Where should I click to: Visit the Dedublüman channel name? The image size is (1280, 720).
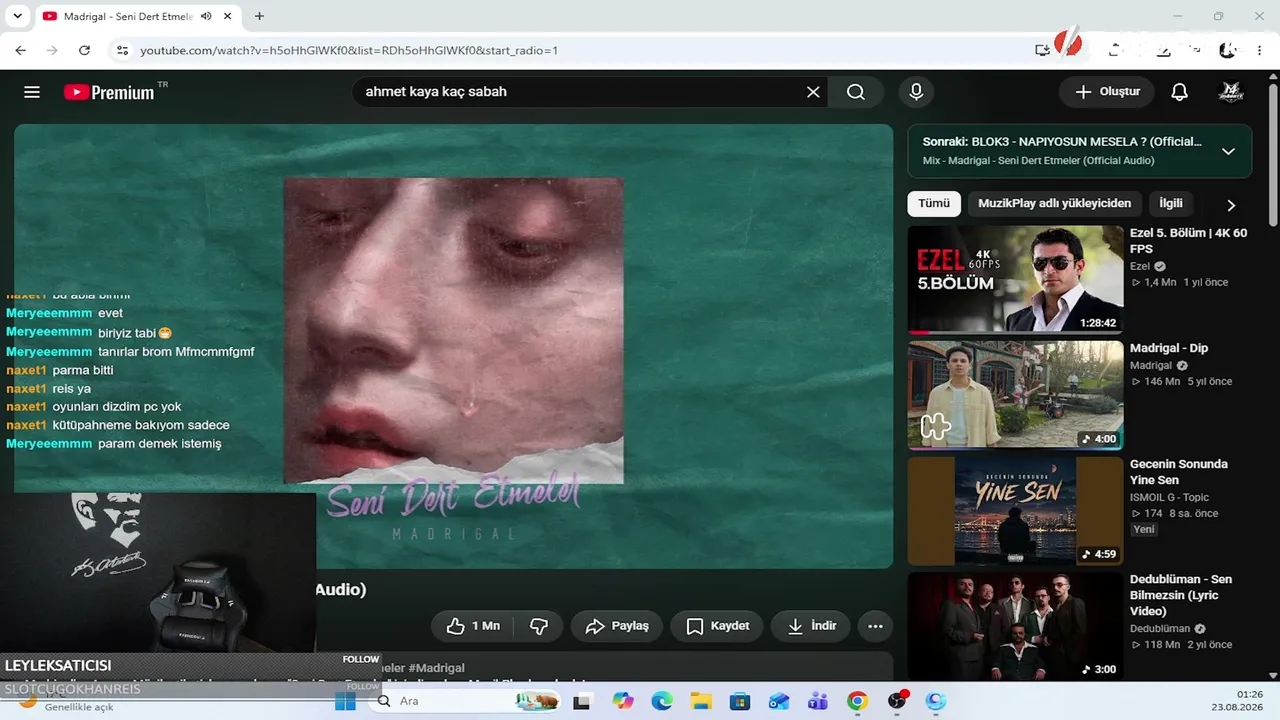pyautogui.click(x=1160, y=629)
